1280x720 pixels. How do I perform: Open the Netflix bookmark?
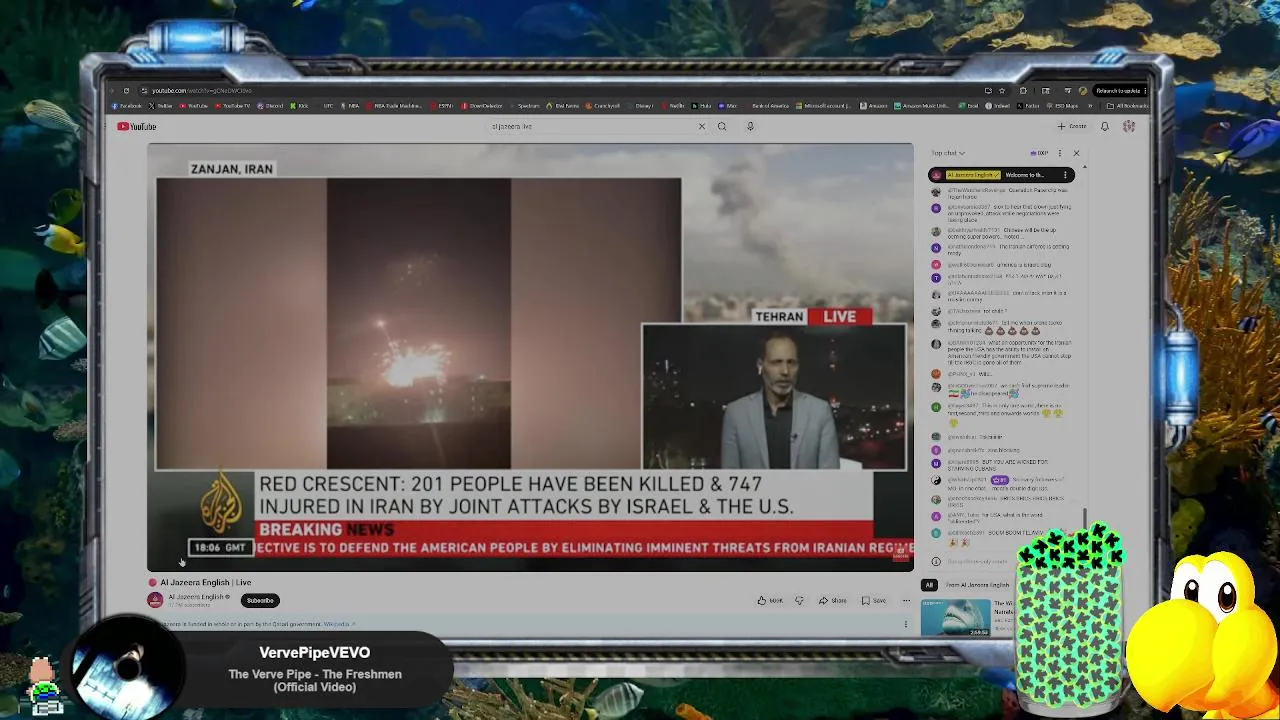[673, 106]
